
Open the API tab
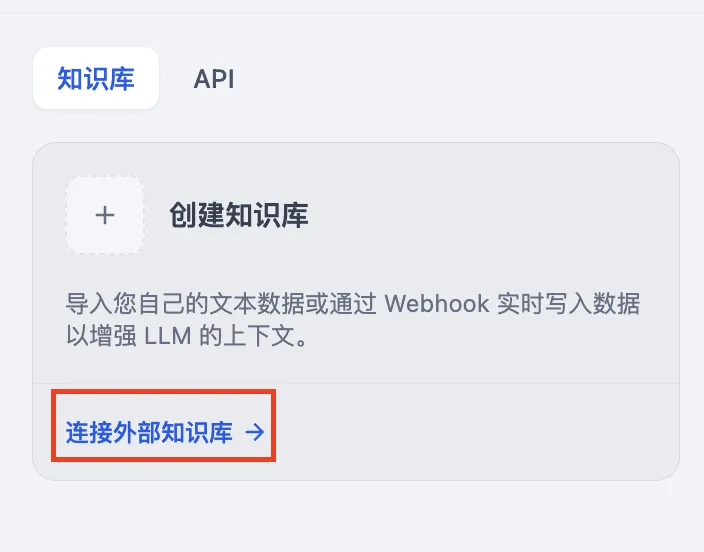214,79
